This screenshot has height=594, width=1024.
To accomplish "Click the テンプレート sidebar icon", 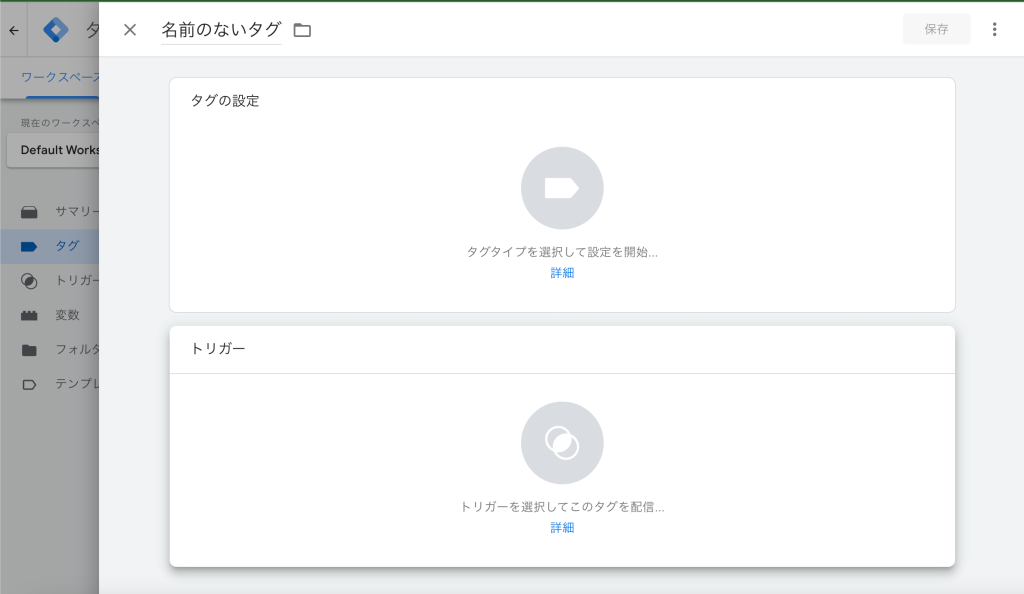I will pos(29,384).
